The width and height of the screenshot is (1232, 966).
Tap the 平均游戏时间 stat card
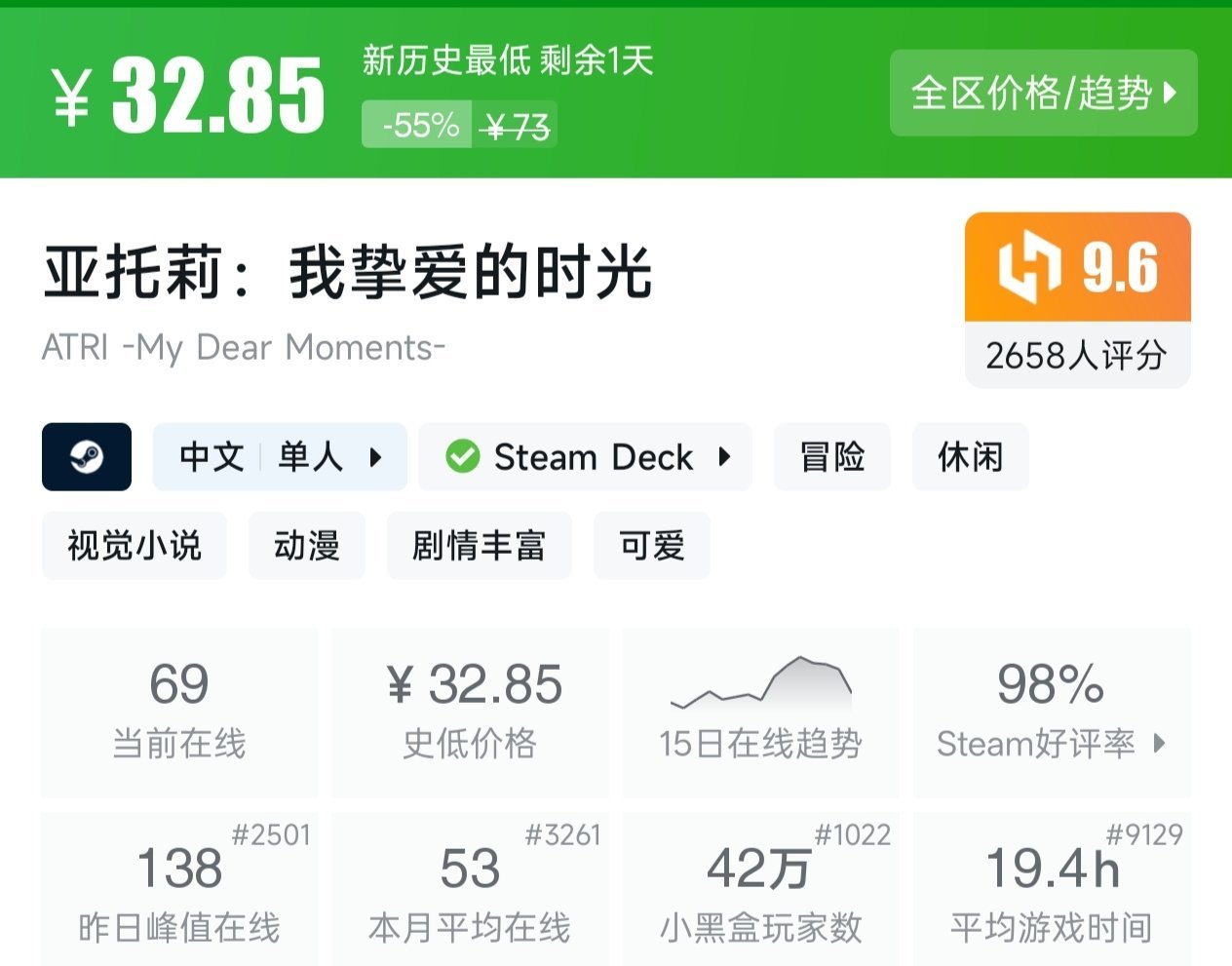tap(1052, 889)
